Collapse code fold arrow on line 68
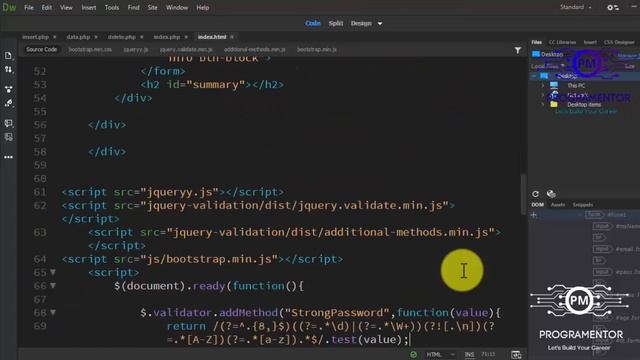This screenshot has height=360, width=640. point(53,313)
